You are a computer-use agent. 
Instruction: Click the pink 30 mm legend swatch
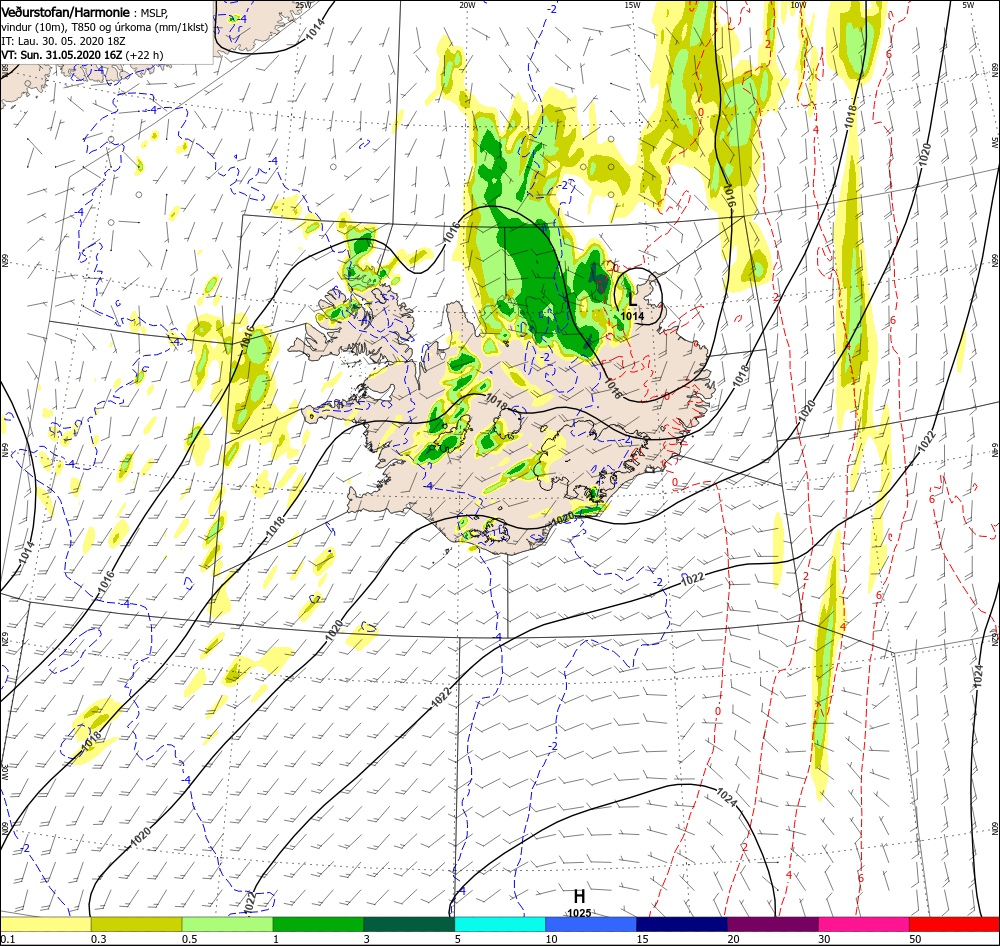864,924
